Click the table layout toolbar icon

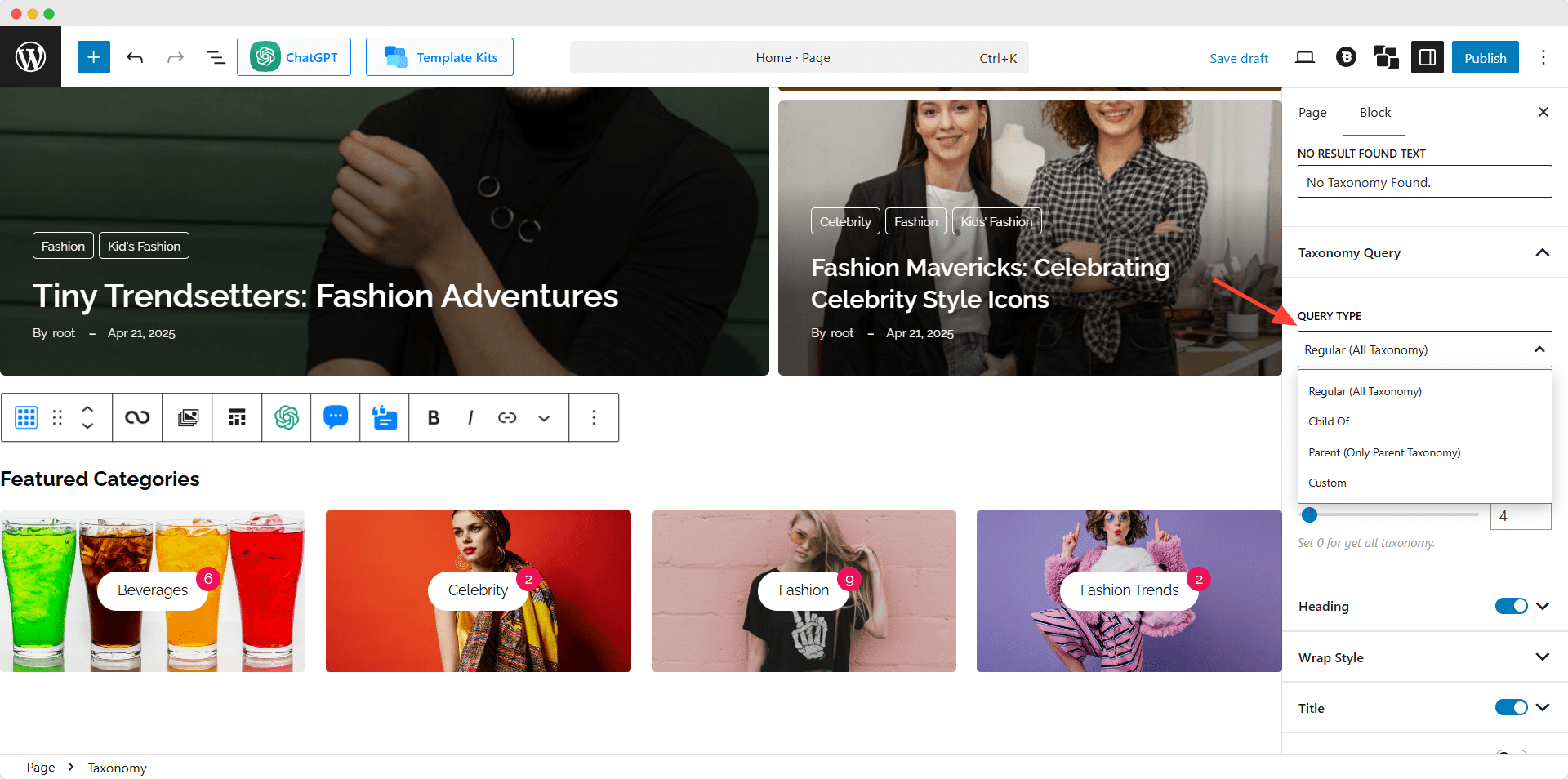tap(237, 417)
